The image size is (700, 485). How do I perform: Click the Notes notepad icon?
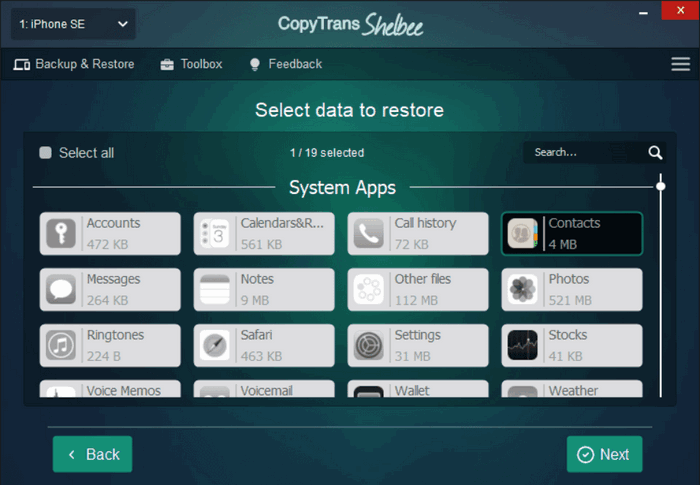214,289
